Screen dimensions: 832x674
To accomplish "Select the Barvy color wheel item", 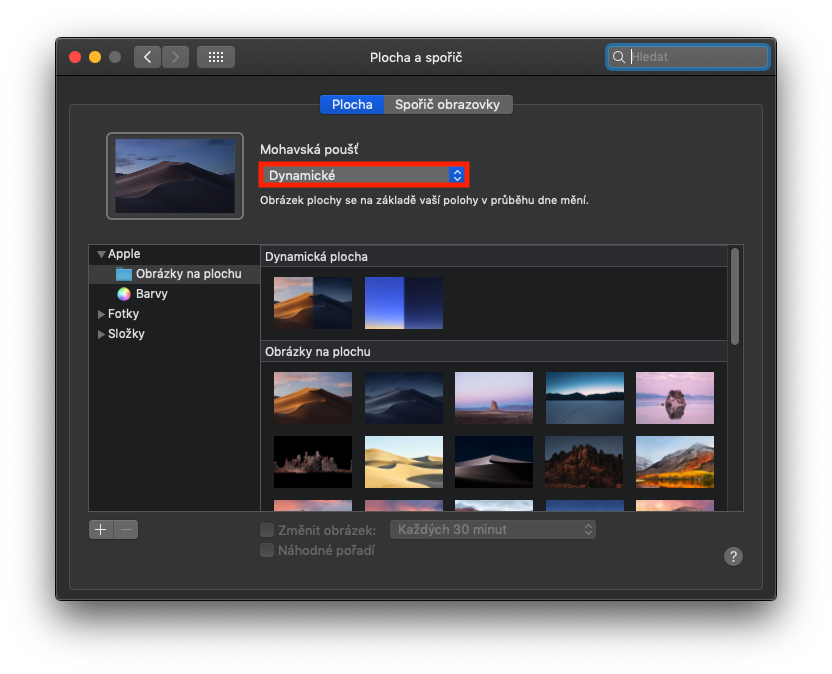I will [x=151, y=294].
